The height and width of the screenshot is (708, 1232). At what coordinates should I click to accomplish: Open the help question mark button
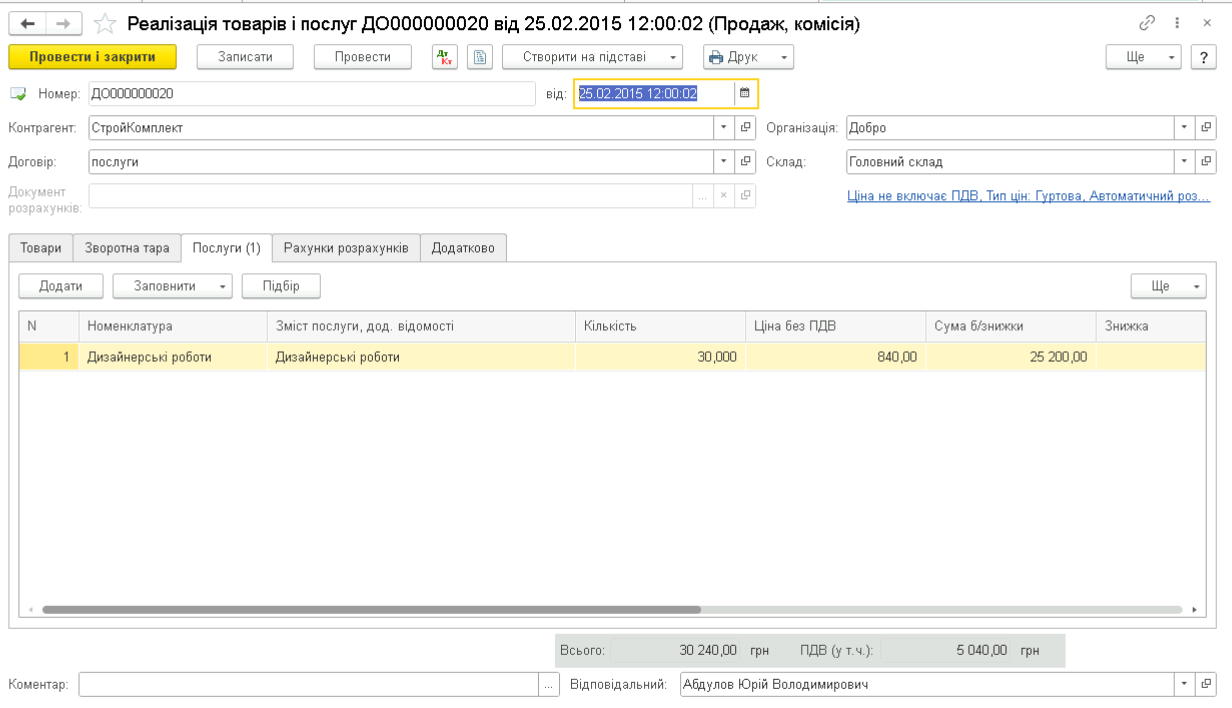pos(1203,57)
